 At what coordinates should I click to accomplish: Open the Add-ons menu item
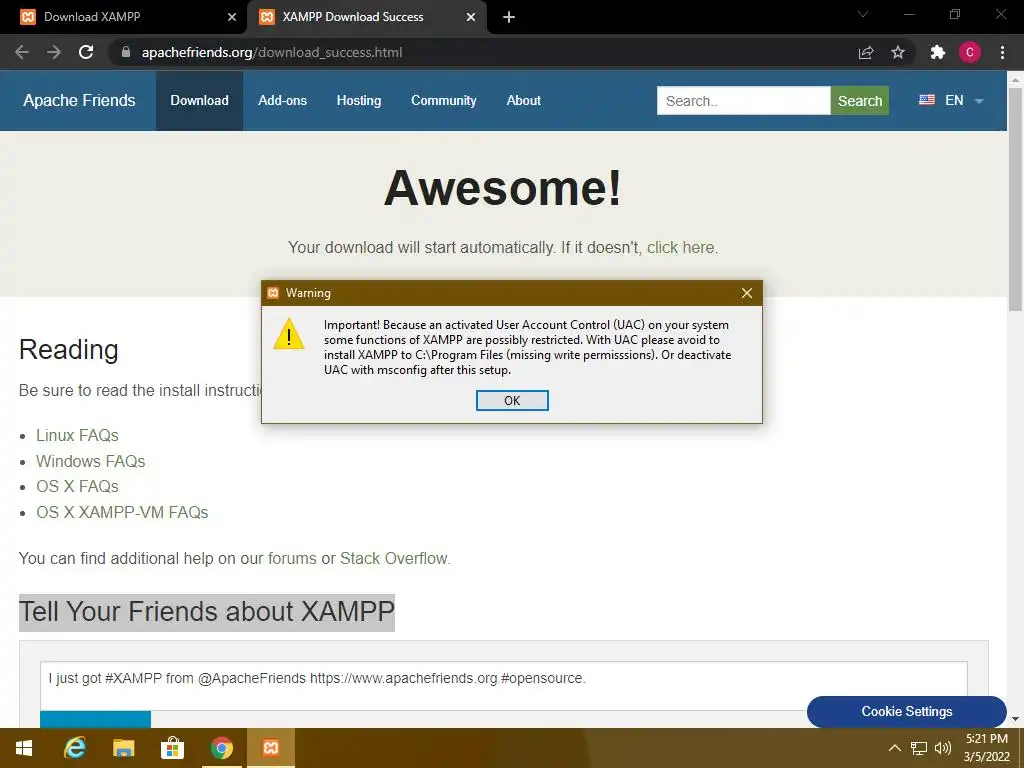(x=282, y=101)
